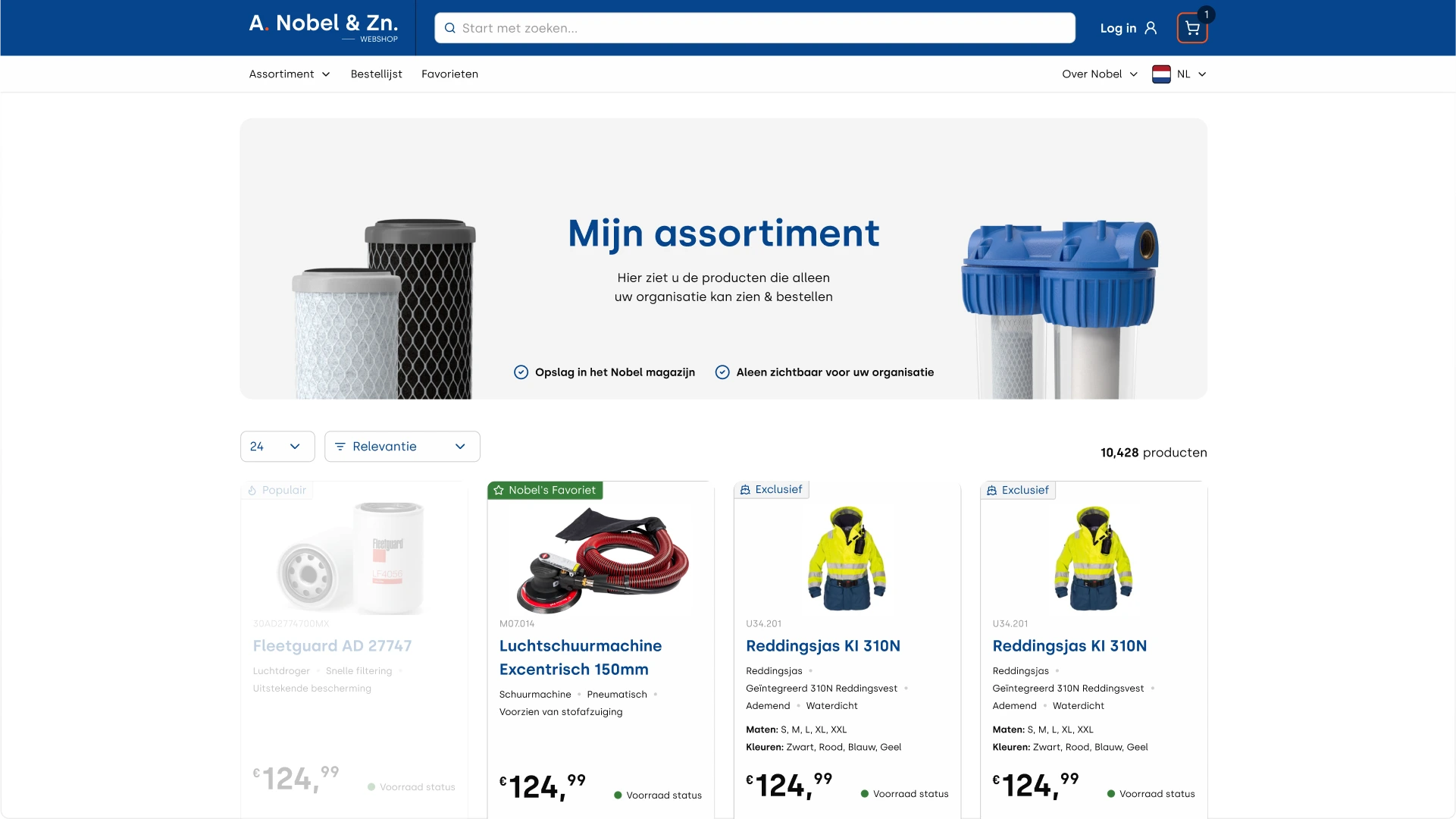Screen dimensions: 1456x819
Task: Go to the Bestellijst page
Action: point(376,74)
